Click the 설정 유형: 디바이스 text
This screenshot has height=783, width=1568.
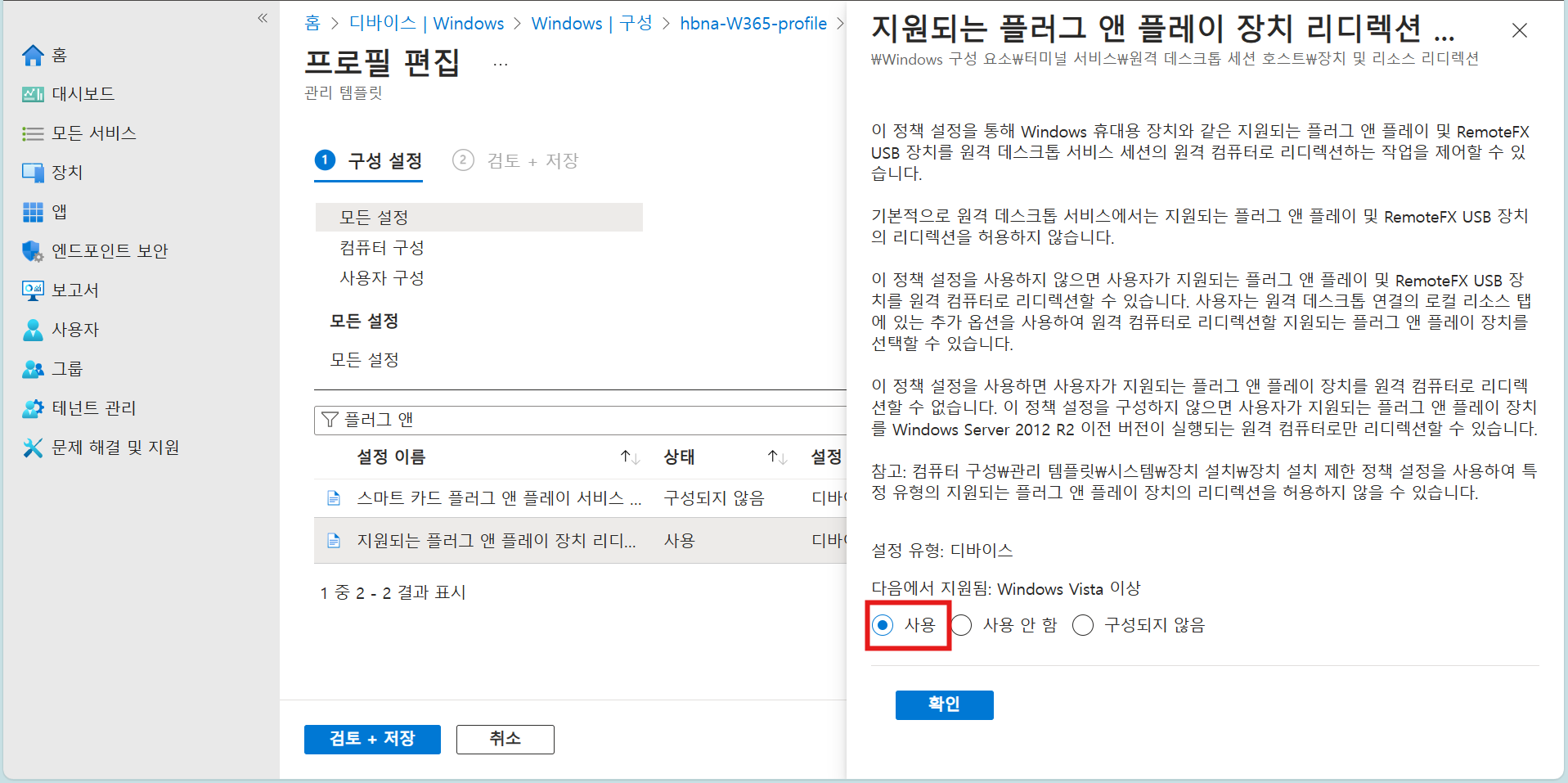[942, 551]
